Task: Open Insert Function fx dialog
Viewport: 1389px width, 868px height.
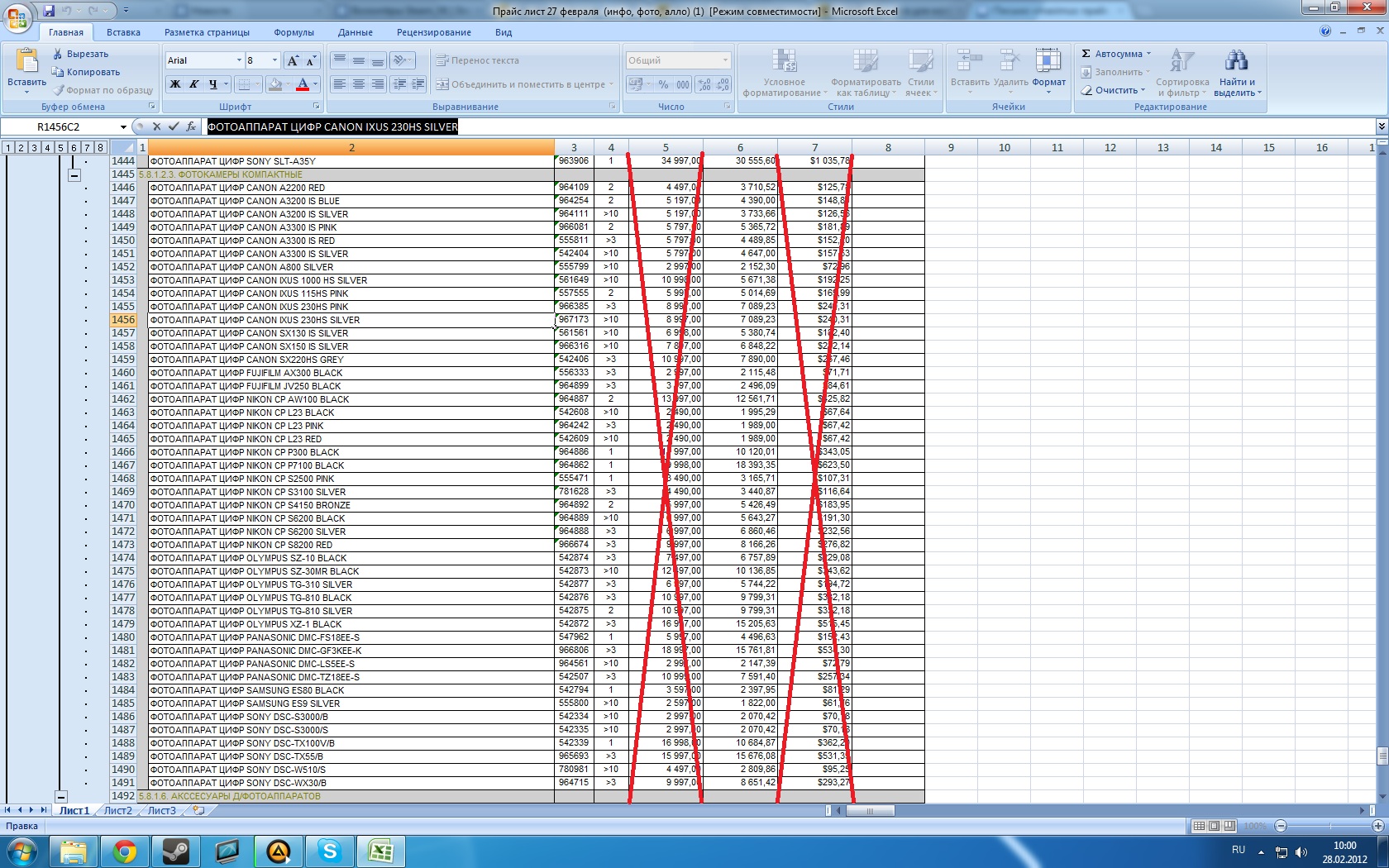Action: pos(191,126)
